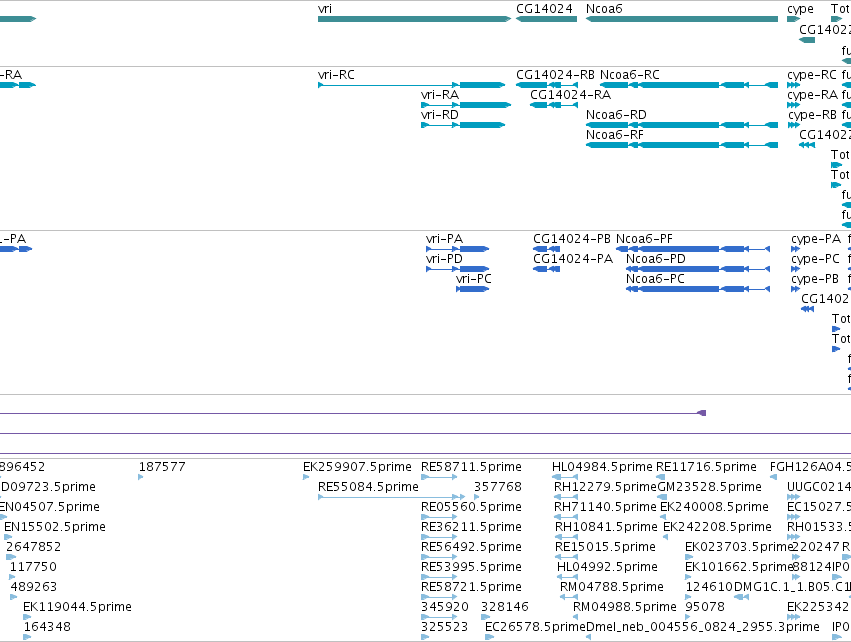Viewport: 851px width, 642px height.
Task: Select the EC26578.5prime EST label
Action: coord(535,627)
